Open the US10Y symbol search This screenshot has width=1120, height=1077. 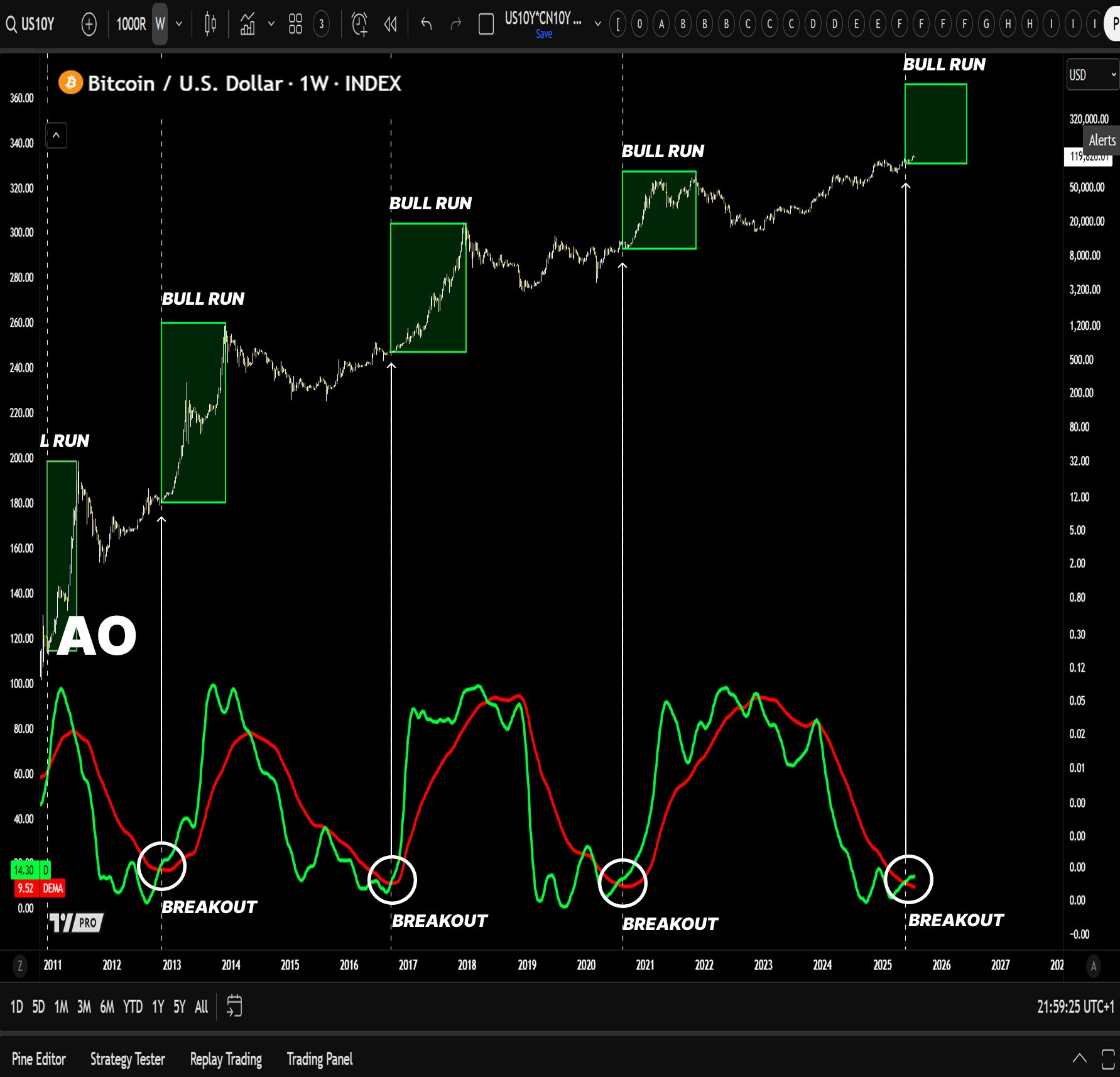(31, 25)
